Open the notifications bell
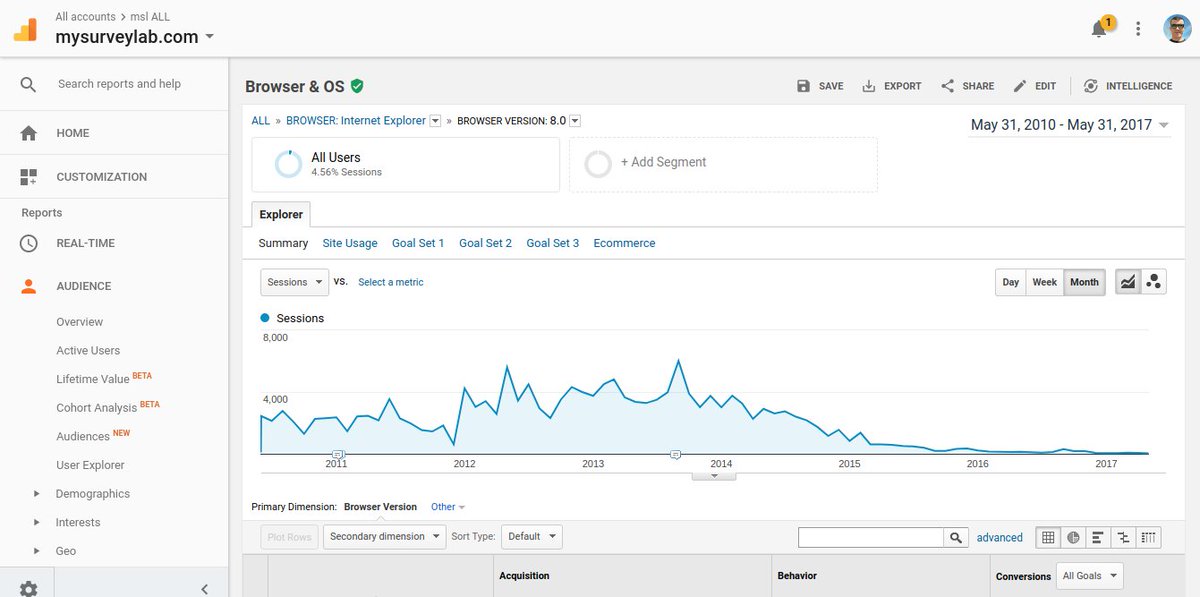 1098,29
